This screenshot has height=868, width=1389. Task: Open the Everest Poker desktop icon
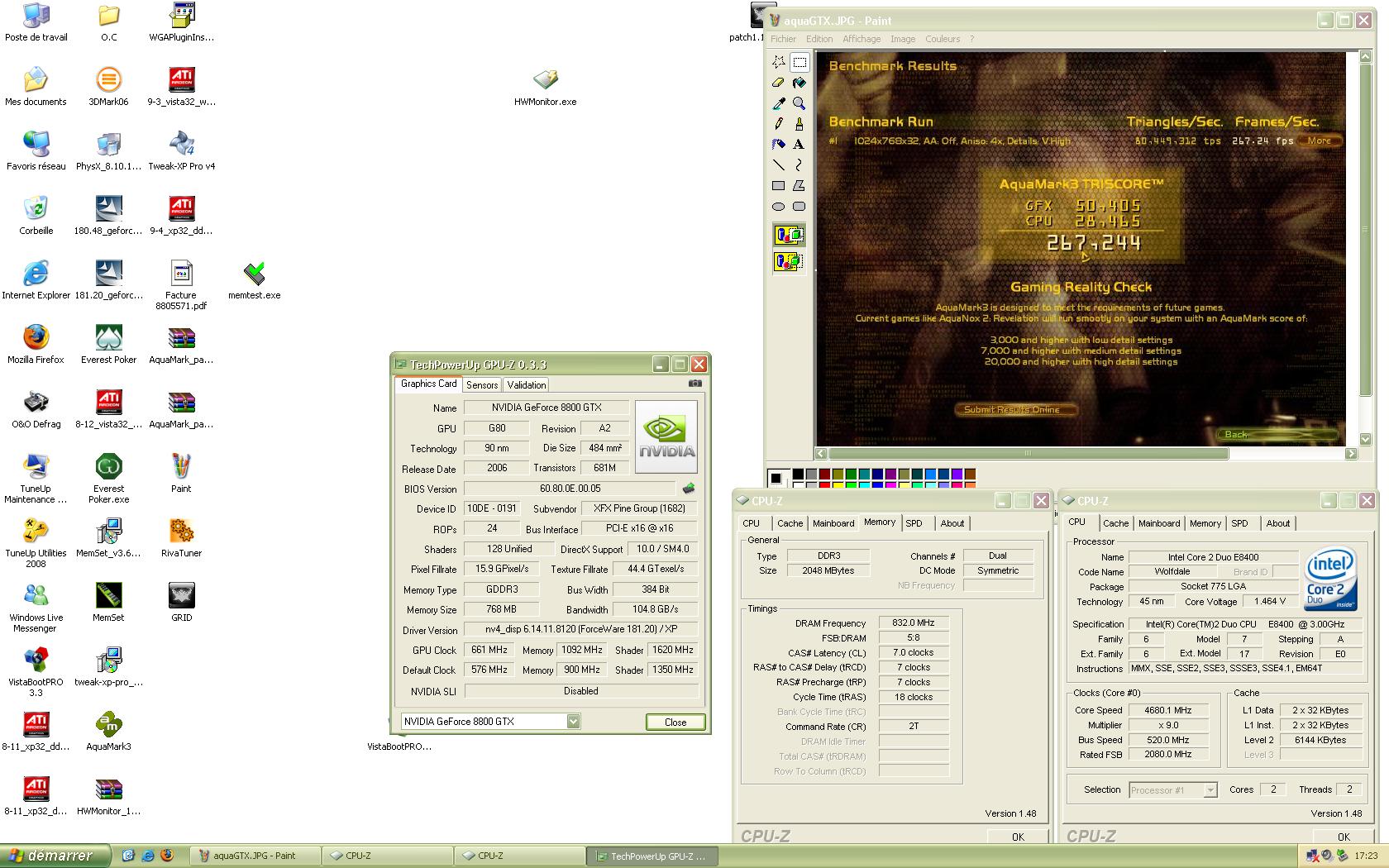(108, 345)
